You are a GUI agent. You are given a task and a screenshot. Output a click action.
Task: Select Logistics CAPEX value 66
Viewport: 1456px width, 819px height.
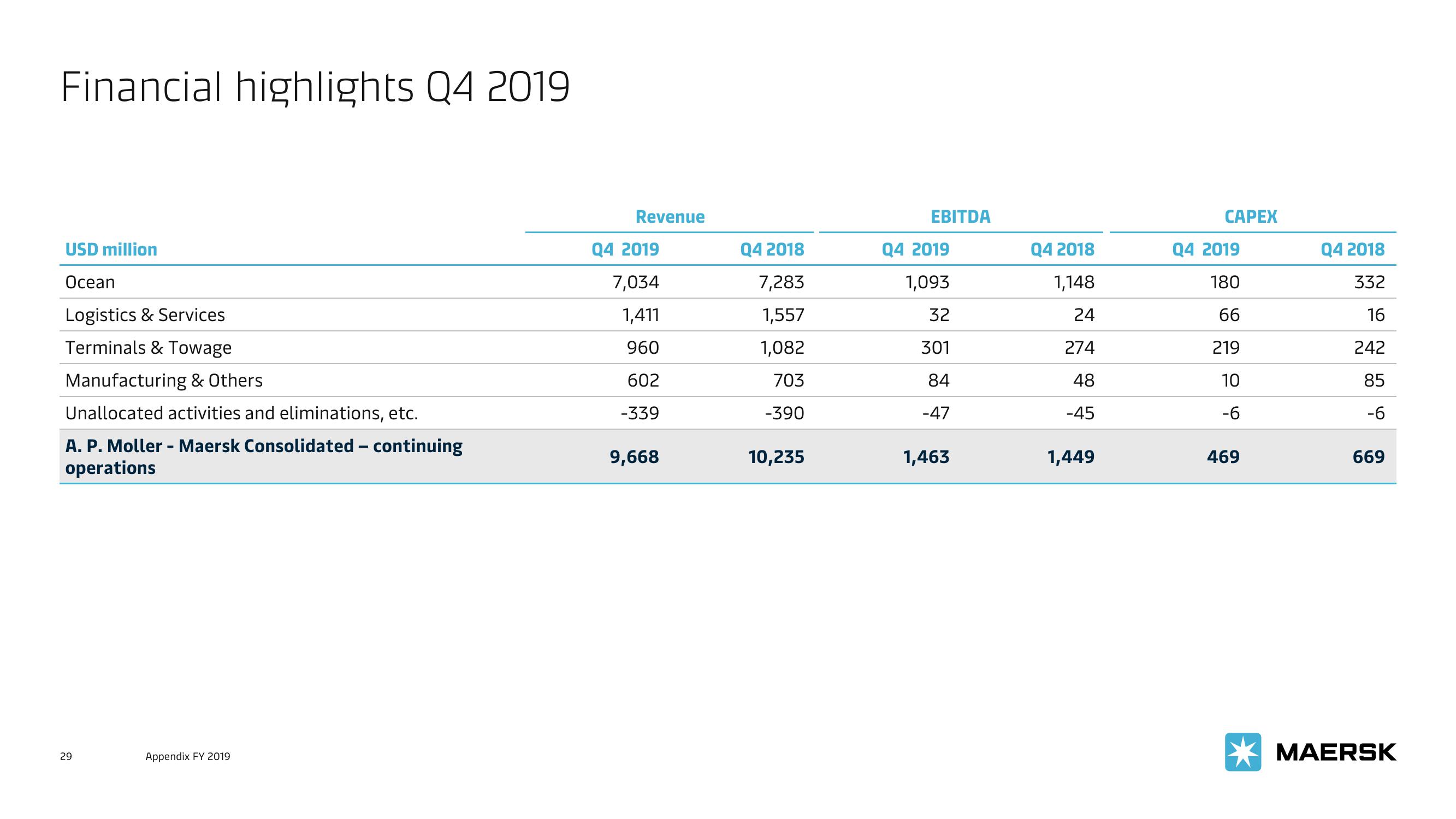tap(1229, 315)
